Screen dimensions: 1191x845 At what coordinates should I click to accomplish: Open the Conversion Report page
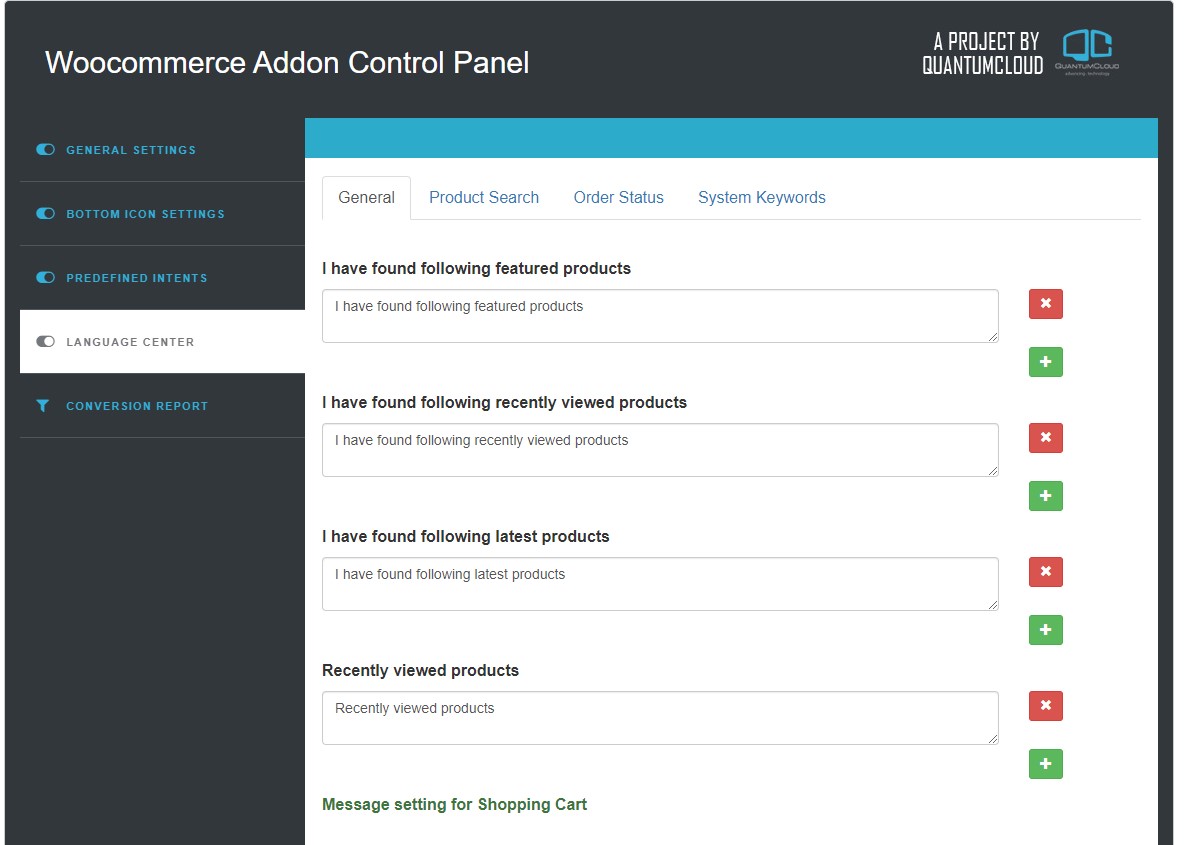(162, 406)
